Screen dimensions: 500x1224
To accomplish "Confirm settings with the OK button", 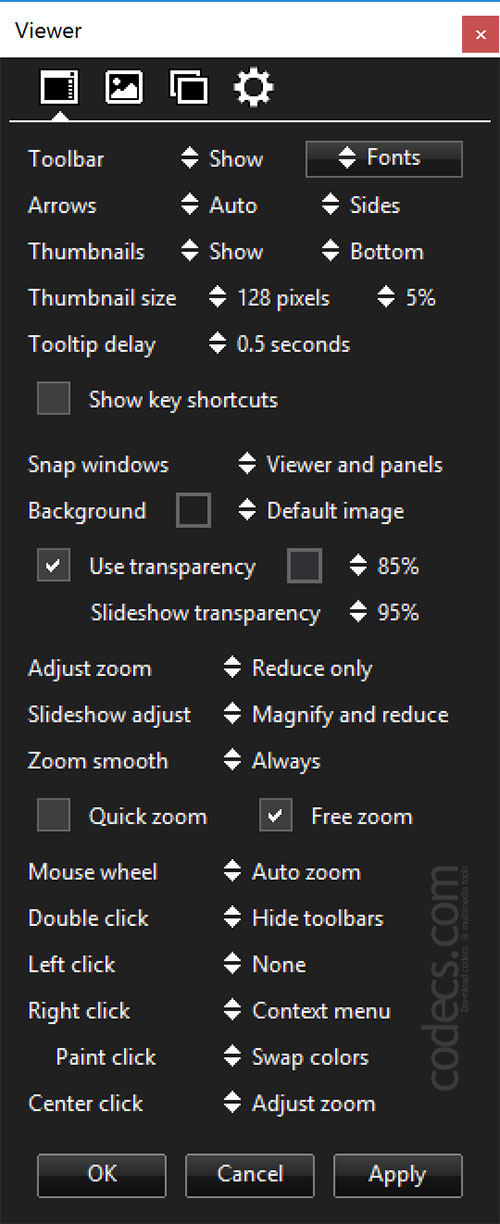I will [102, 1174].
